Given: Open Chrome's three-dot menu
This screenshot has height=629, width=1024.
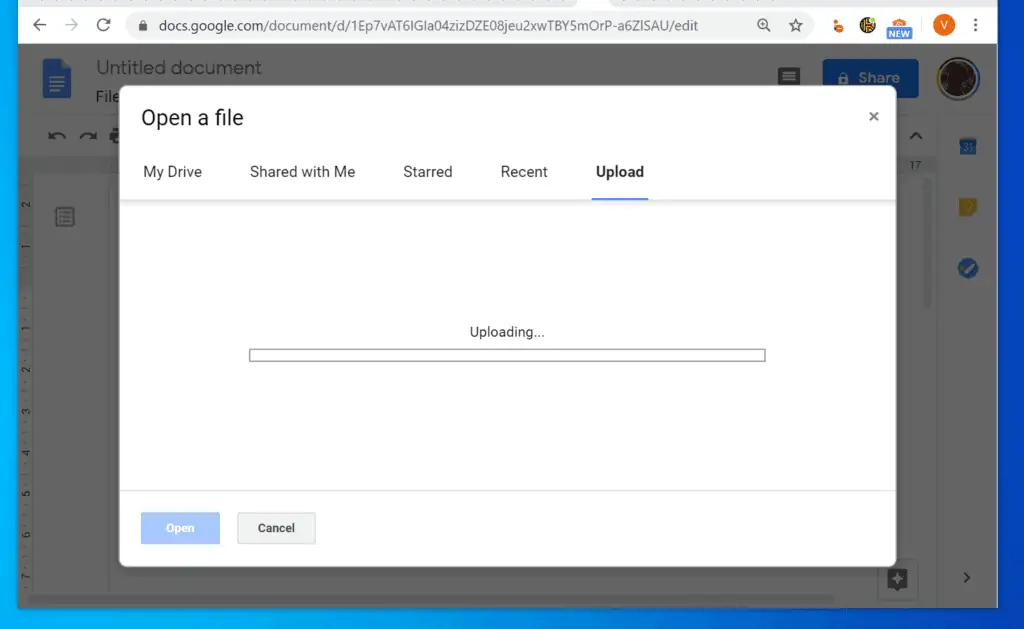Looking at the screenshot, I should click(975, 25).
